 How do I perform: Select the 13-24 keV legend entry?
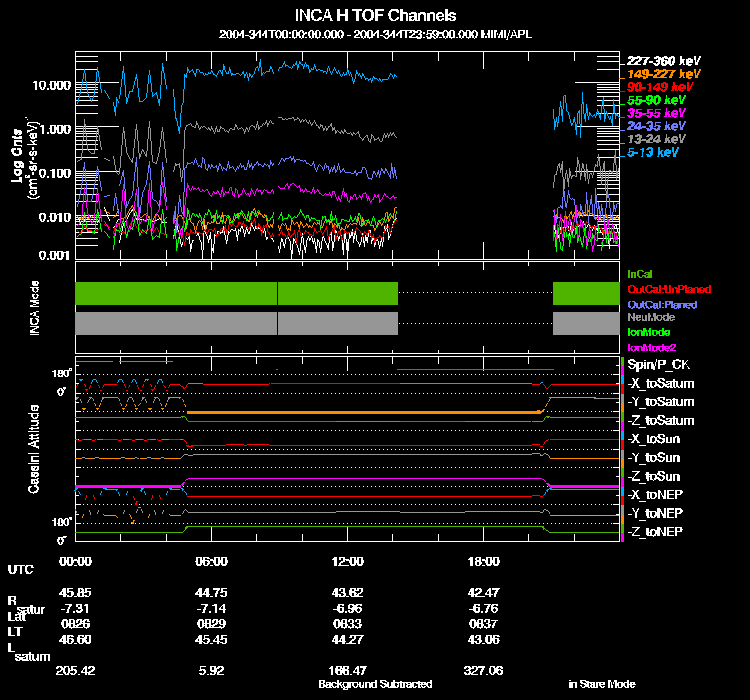(x=656, y=139)
